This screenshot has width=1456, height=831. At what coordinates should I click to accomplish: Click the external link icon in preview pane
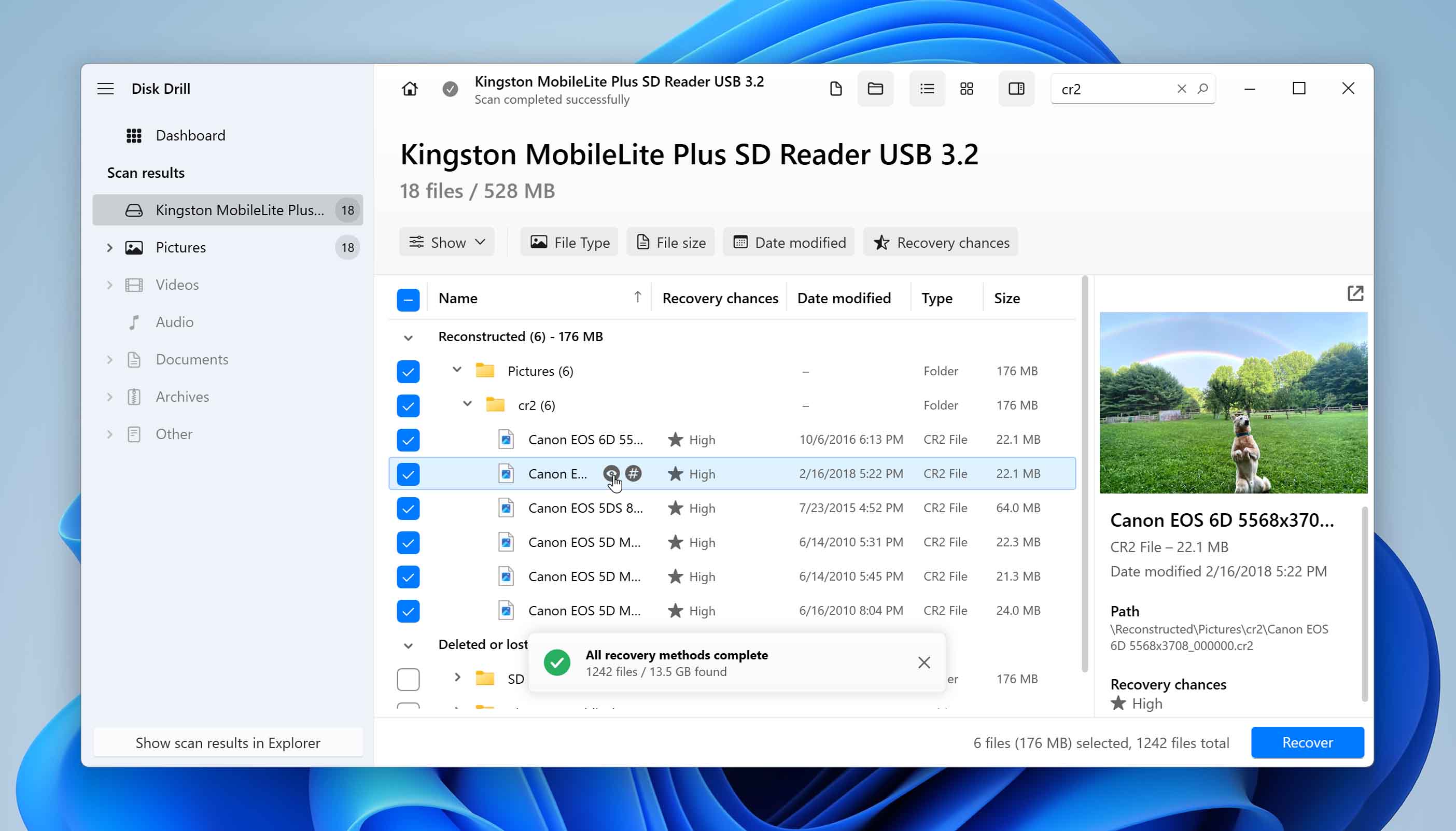[1356, 292]
